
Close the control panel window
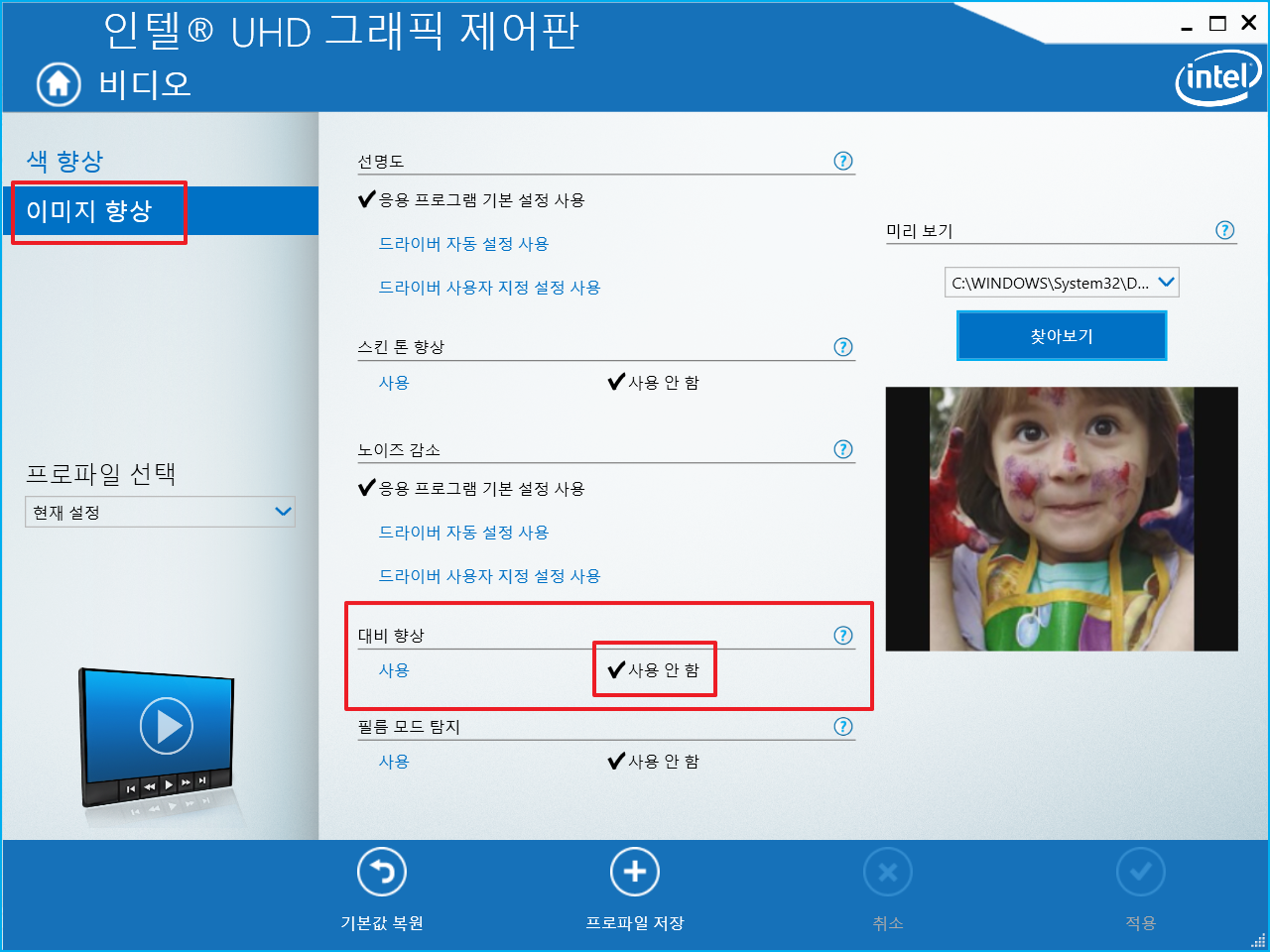point(1249,23)
